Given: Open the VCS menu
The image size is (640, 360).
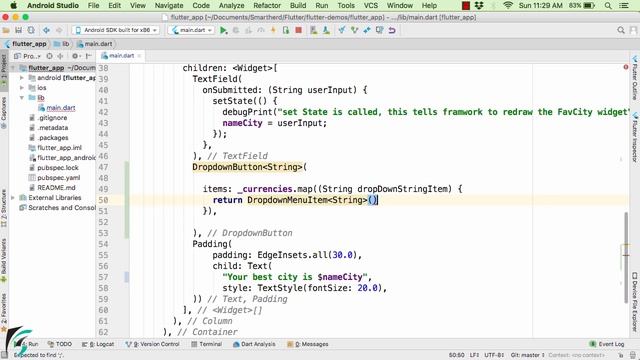Looking at the screenshot, I should pyautogui.click(x=371, y=6).
